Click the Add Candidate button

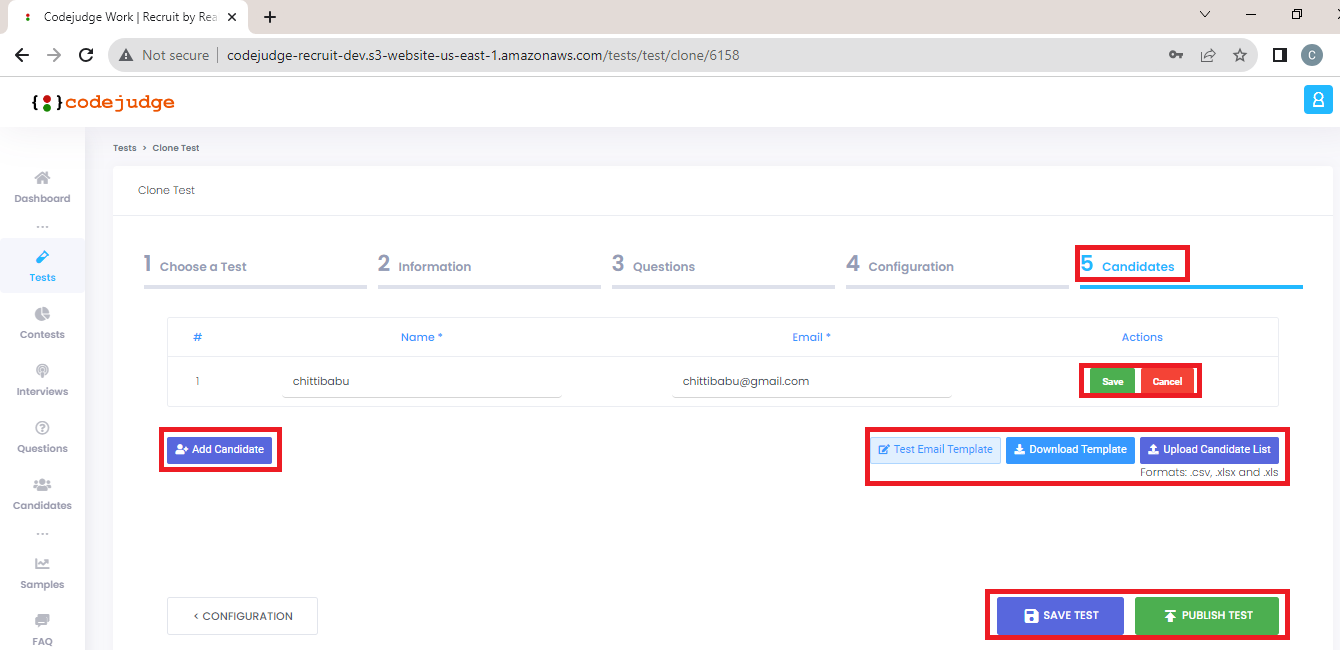coord(220,449)
